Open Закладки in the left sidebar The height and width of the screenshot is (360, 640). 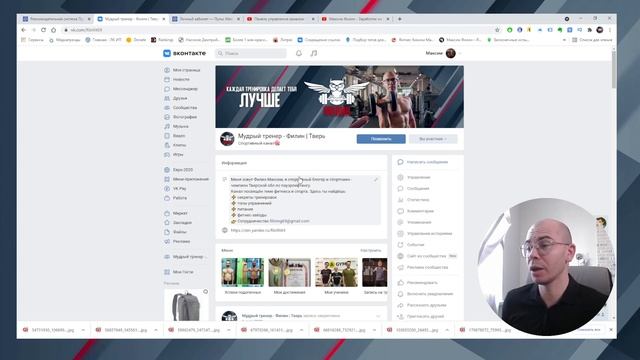(x=178, y=223)
